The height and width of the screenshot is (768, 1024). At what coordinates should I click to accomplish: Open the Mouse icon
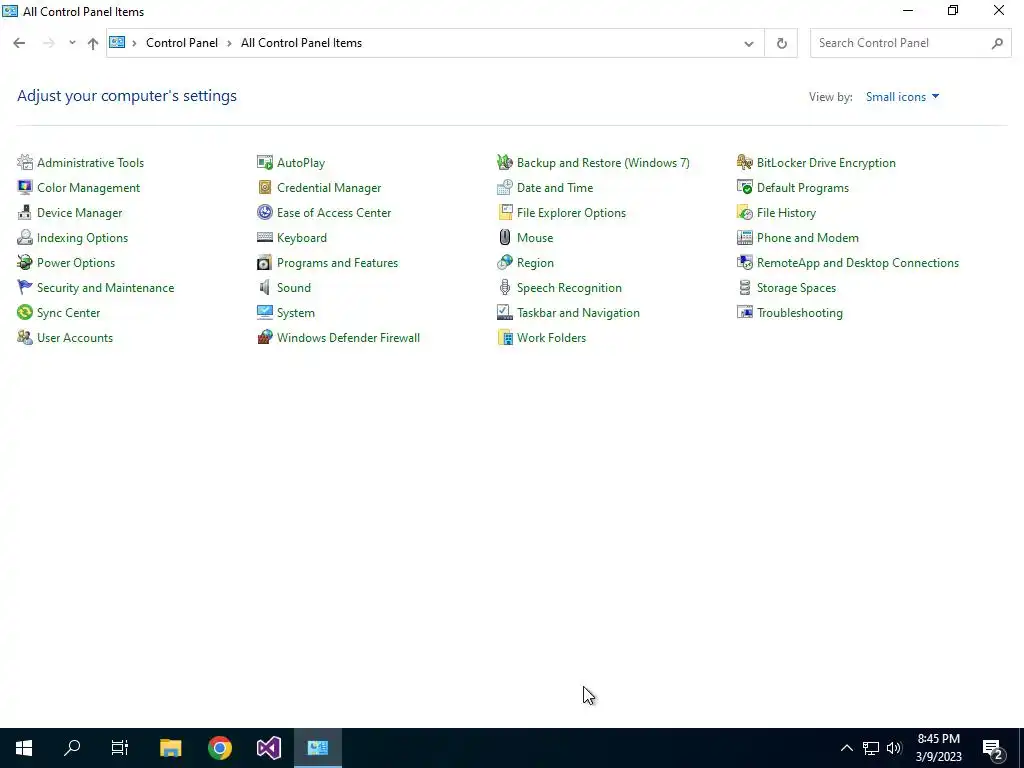tap(505, 238)
